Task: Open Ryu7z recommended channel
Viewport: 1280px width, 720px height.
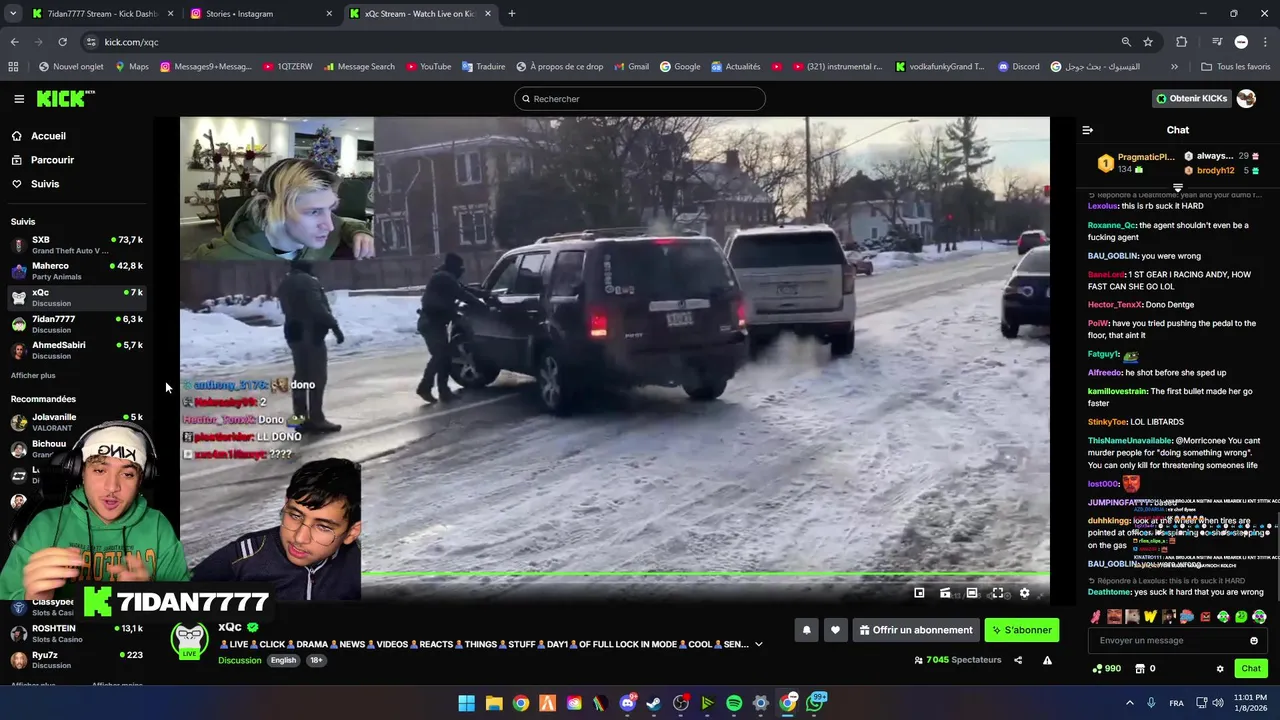Action: [77, 660]
